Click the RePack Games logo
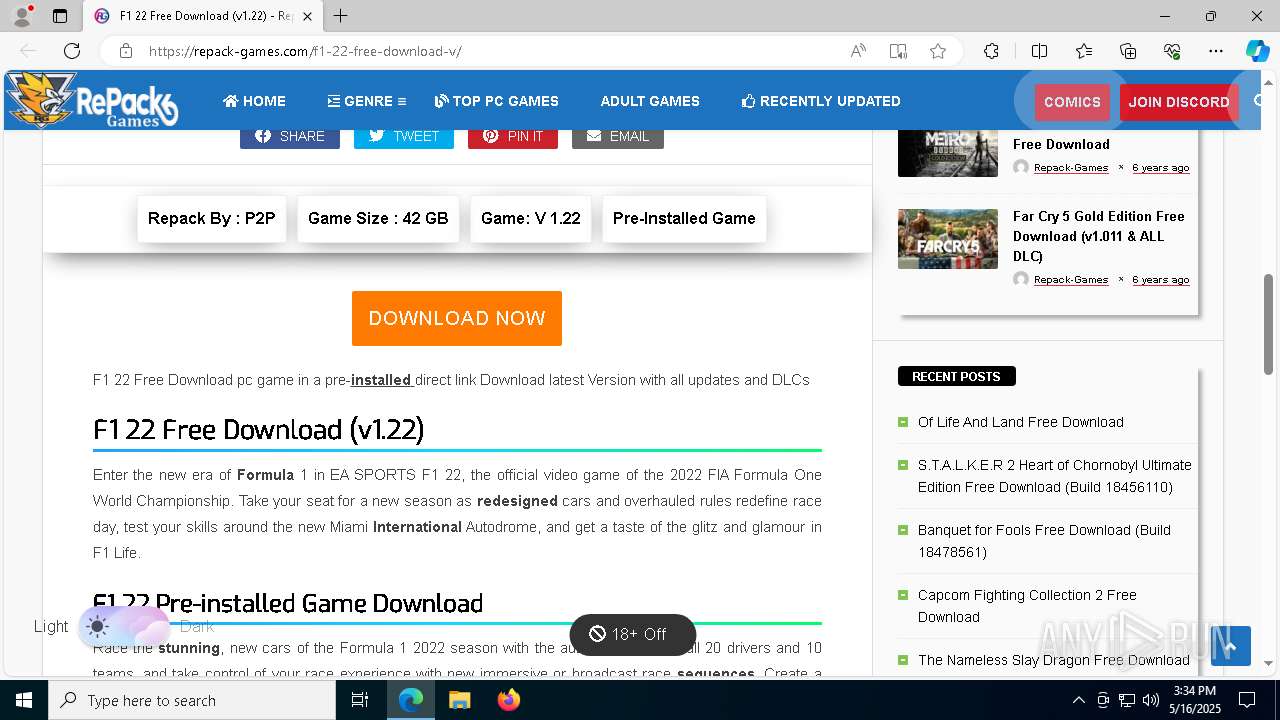 pyautogui.click(x=92, y=100)
